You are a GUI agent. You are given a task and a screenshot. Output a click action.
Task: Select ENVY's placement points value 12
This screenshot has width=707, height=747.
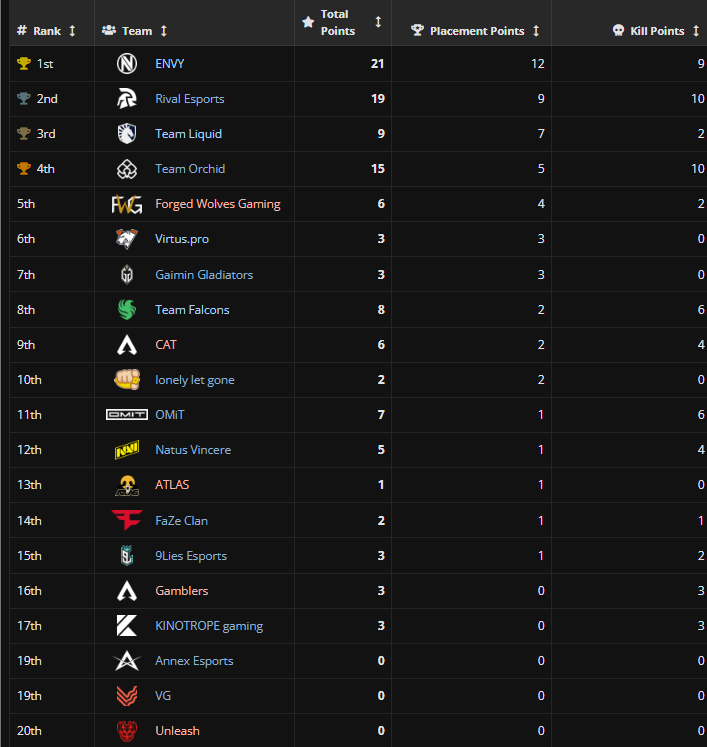pos(538,63)
